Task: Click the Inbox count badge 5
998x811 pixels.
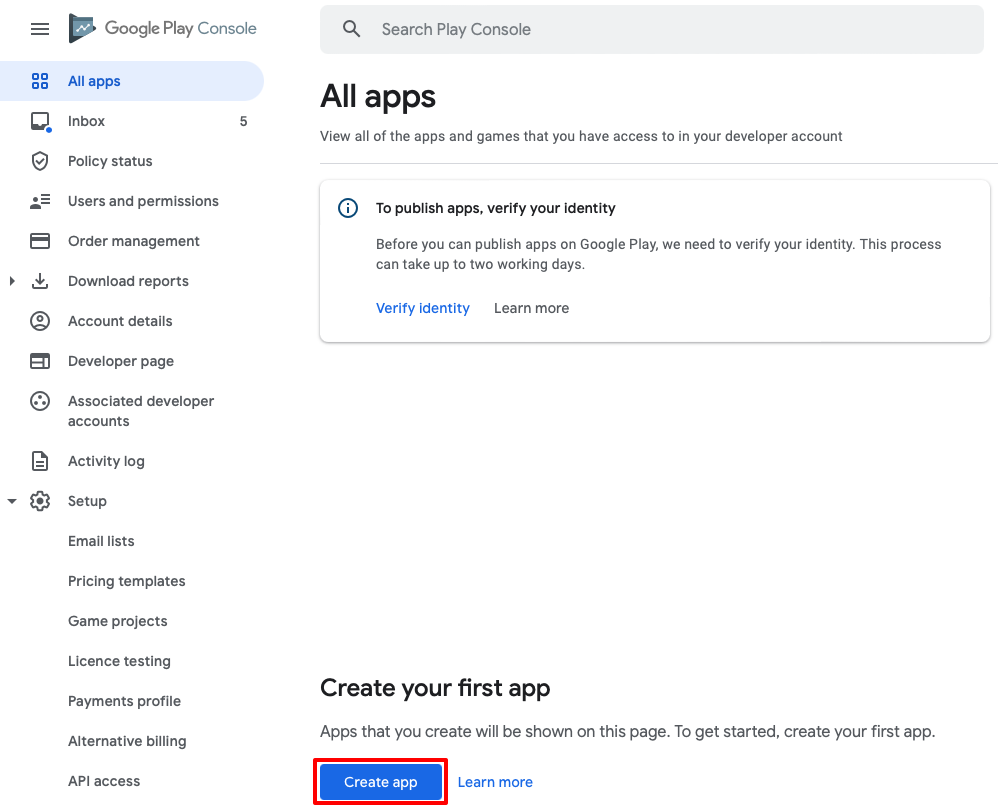Action: tap(243, 121)
